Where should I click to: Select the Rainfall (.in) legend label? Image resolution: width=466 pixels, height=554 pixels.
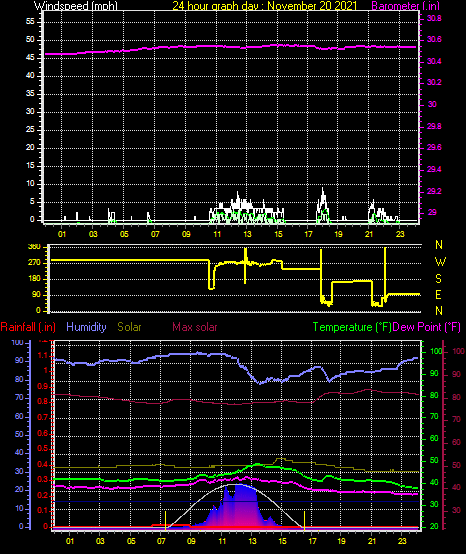tap(28, 327)
